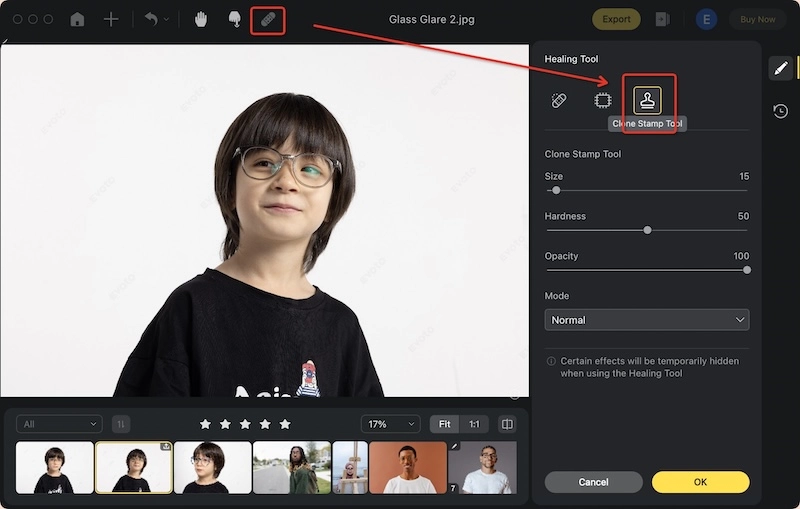The width and height of the screenshot is (800, 509).
Task: Rate the photo four stars
Action: point(265,424)
